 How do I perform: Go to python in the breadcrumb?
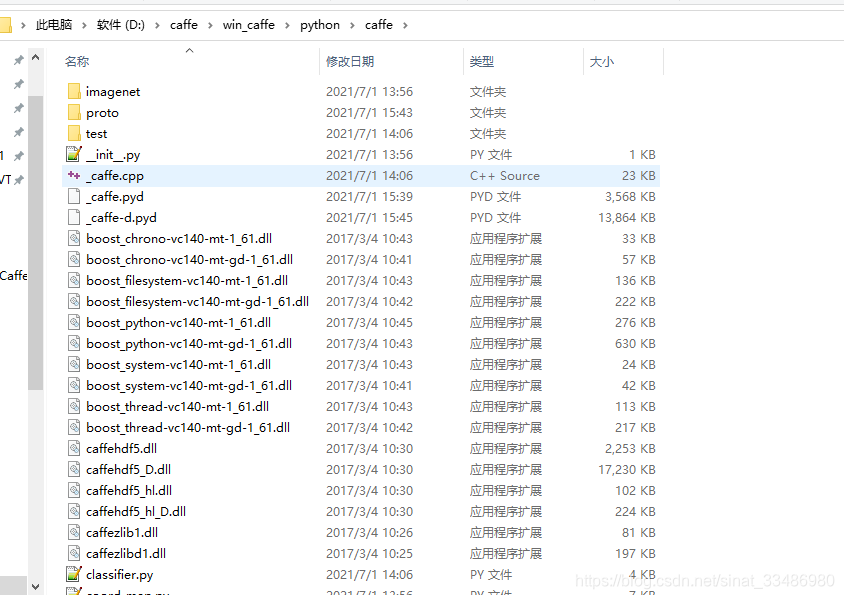[320, 25]
